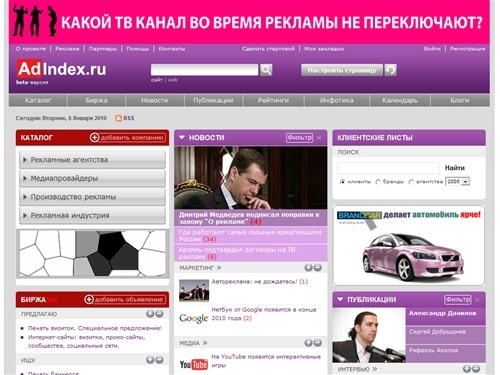Click the Контакты link
The height and width of the screenshot is (375, 500).
[172, 49]
